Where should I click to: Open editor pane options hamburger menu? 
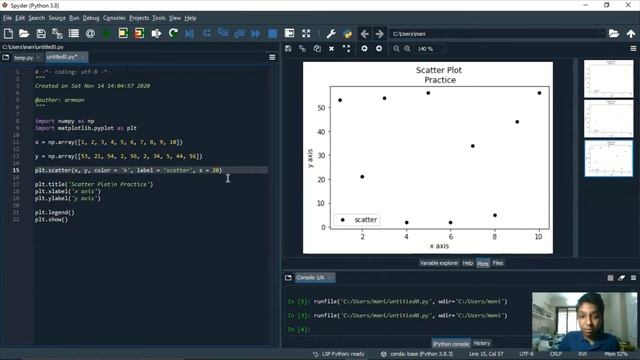pos(272,58)
